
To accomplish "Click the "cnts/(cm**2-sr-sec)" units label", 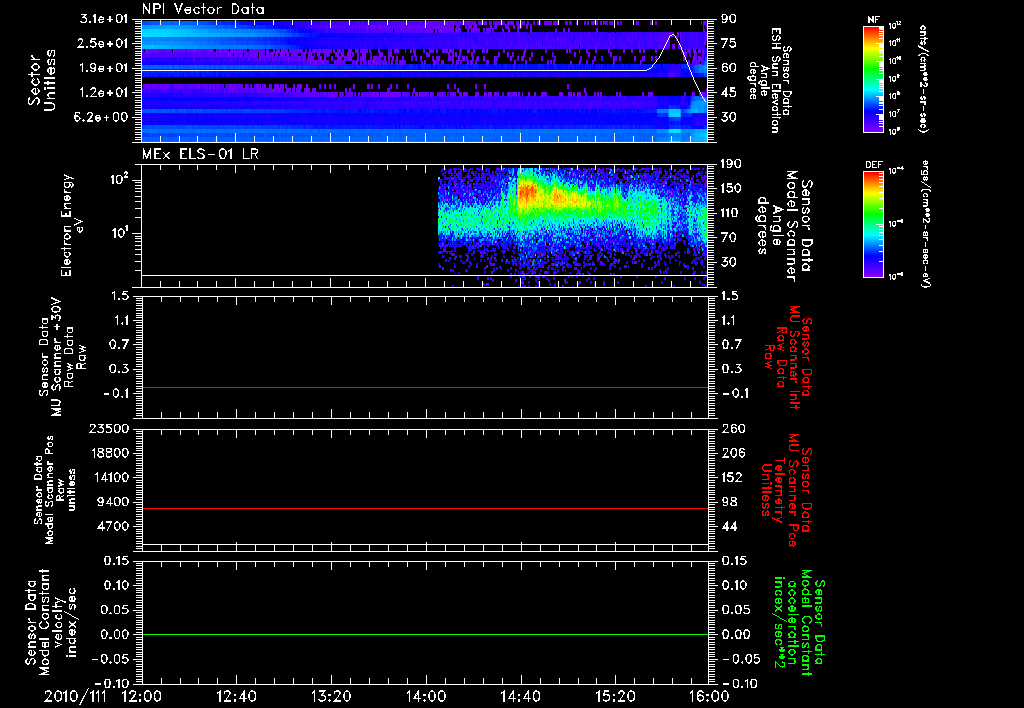I will [x=923, y=78].
